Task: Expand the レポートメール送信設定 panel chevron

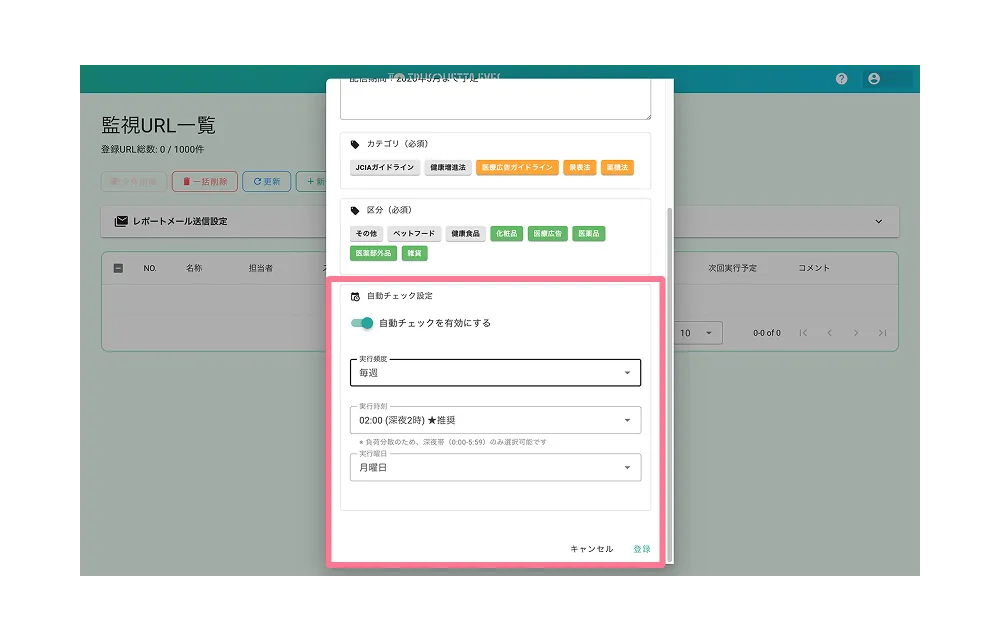Action: 879,221
